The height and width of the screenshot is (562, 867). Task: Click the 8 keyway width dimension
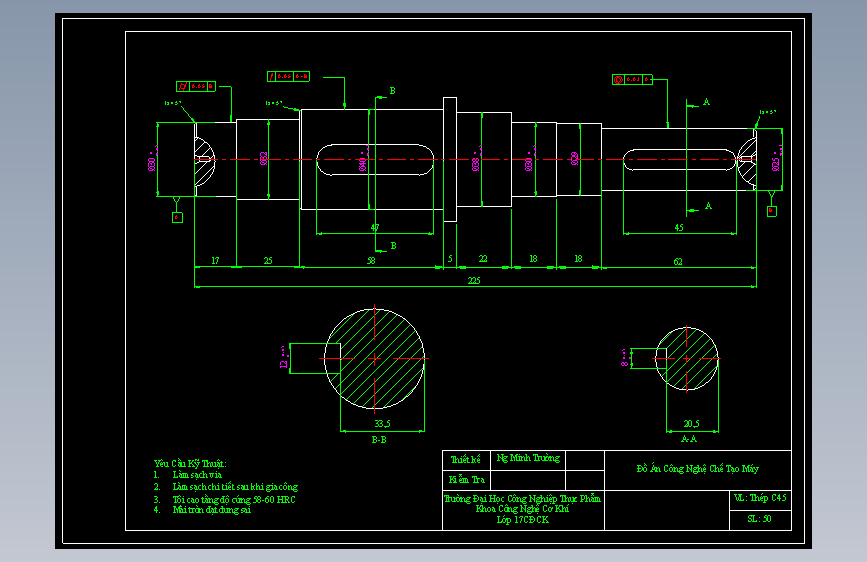click(x=625, y=358)
